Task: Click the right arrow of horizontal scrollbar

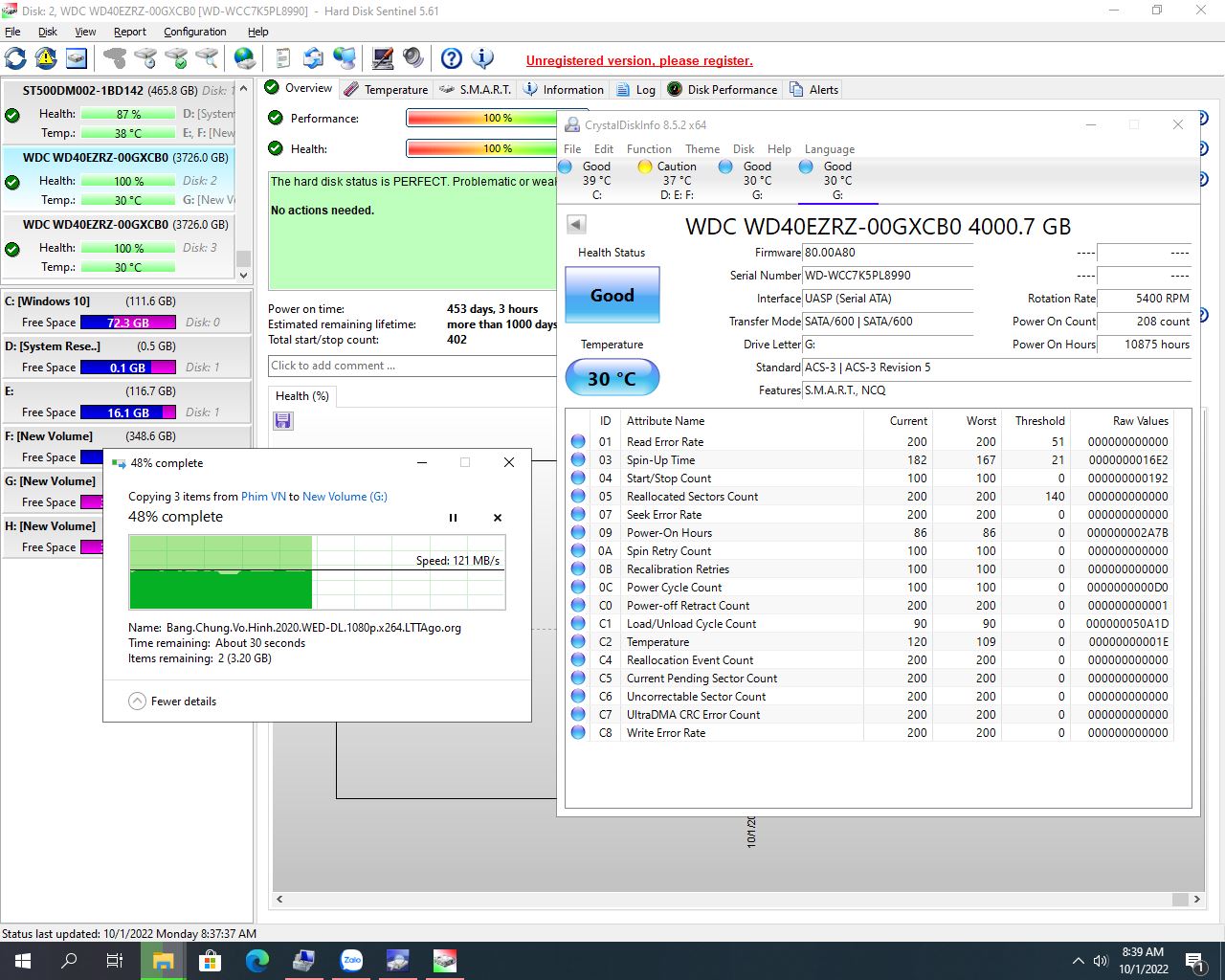Action: [1196, 900]
